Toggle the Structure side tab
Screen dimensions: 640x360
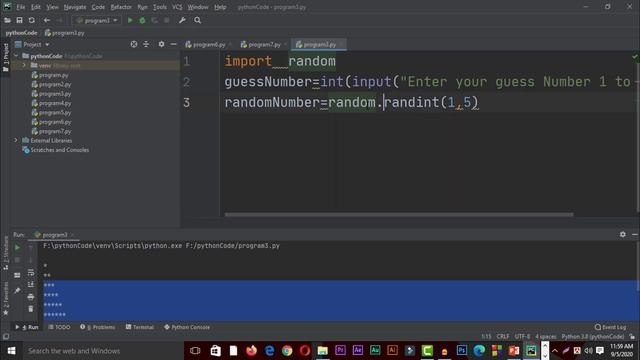pyautogui.click(x=5, y=253)
